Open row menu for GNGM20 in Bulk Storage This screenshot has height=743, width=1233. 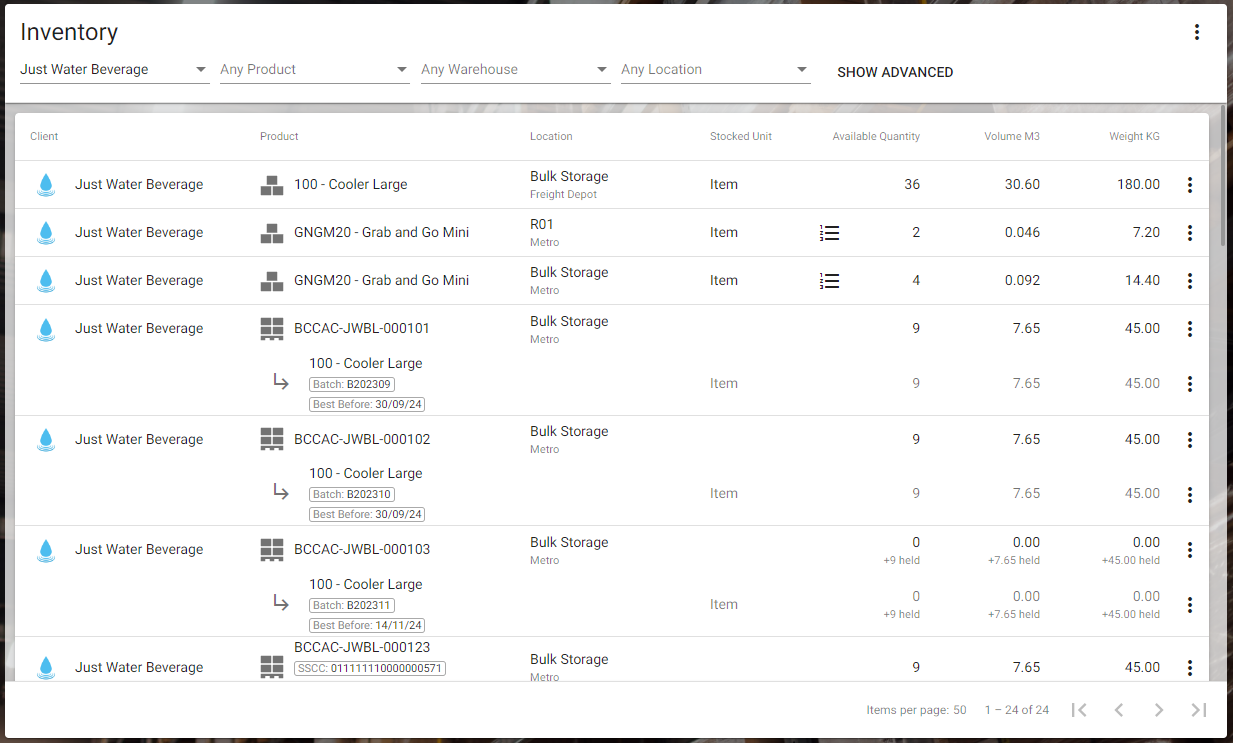pos(1189,281)
